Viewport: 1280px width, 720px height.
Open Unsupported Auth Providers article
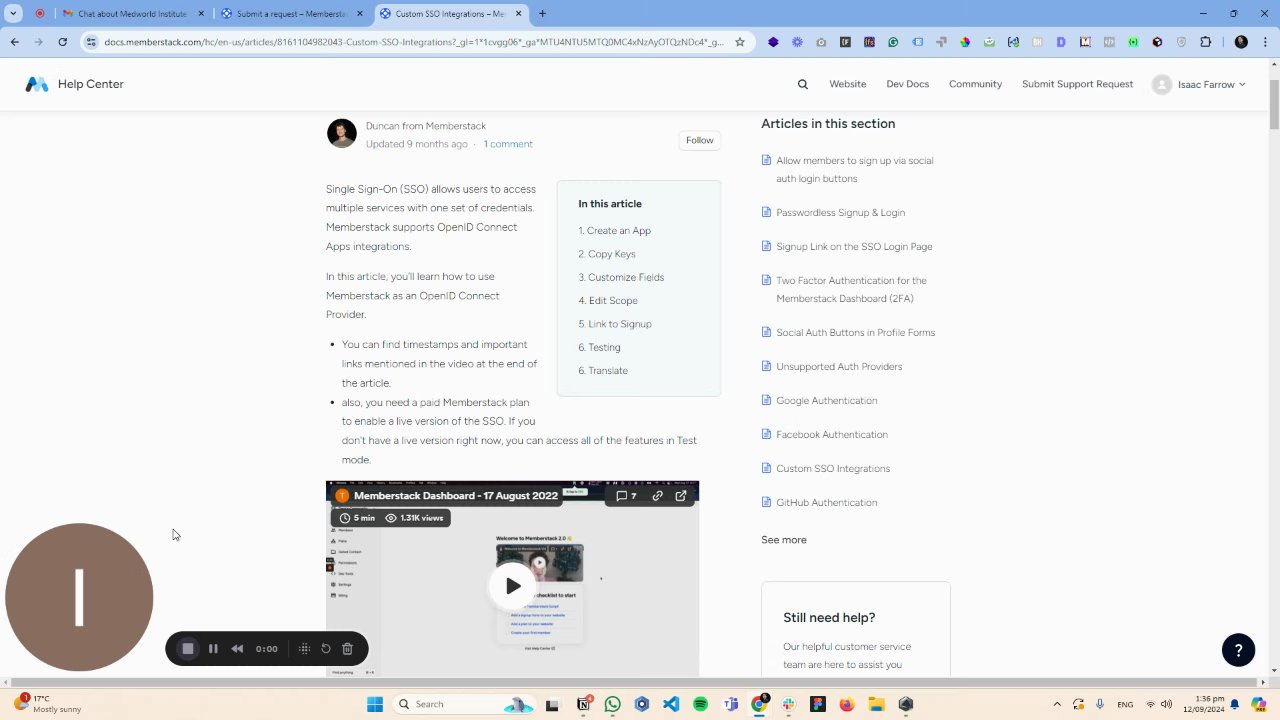click(839, 367)
